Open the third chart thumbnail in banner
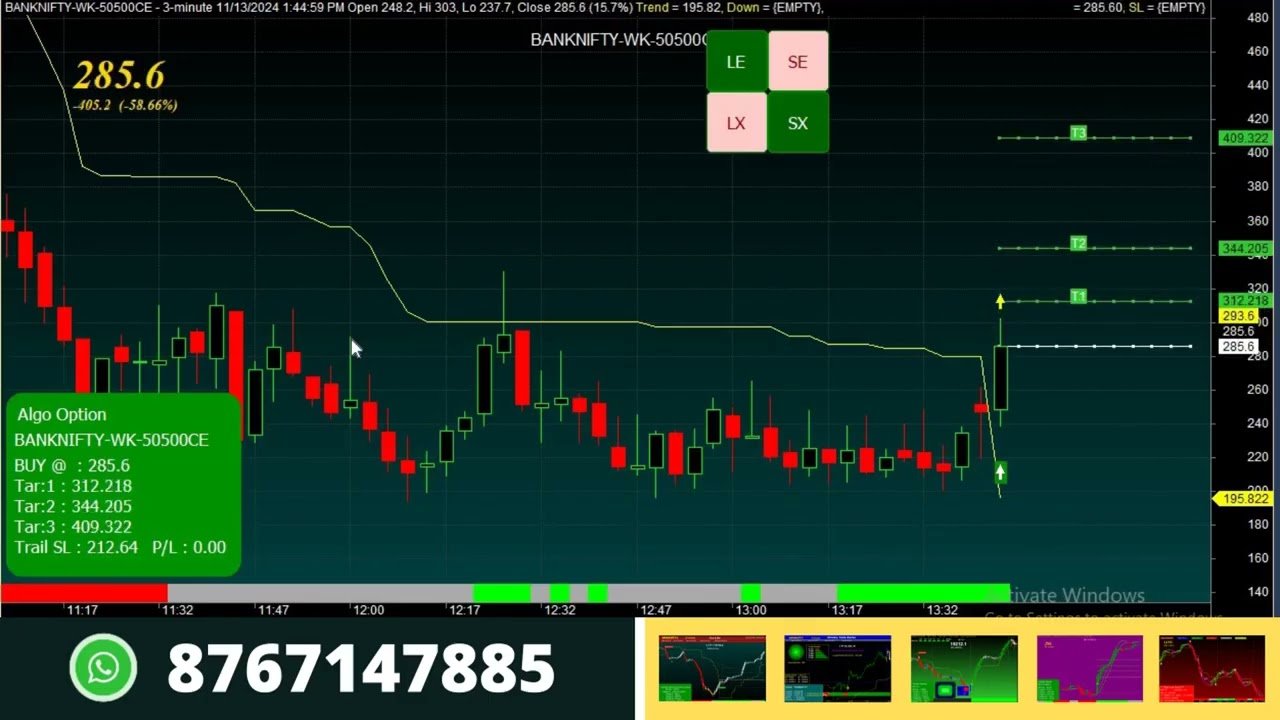 963,668
